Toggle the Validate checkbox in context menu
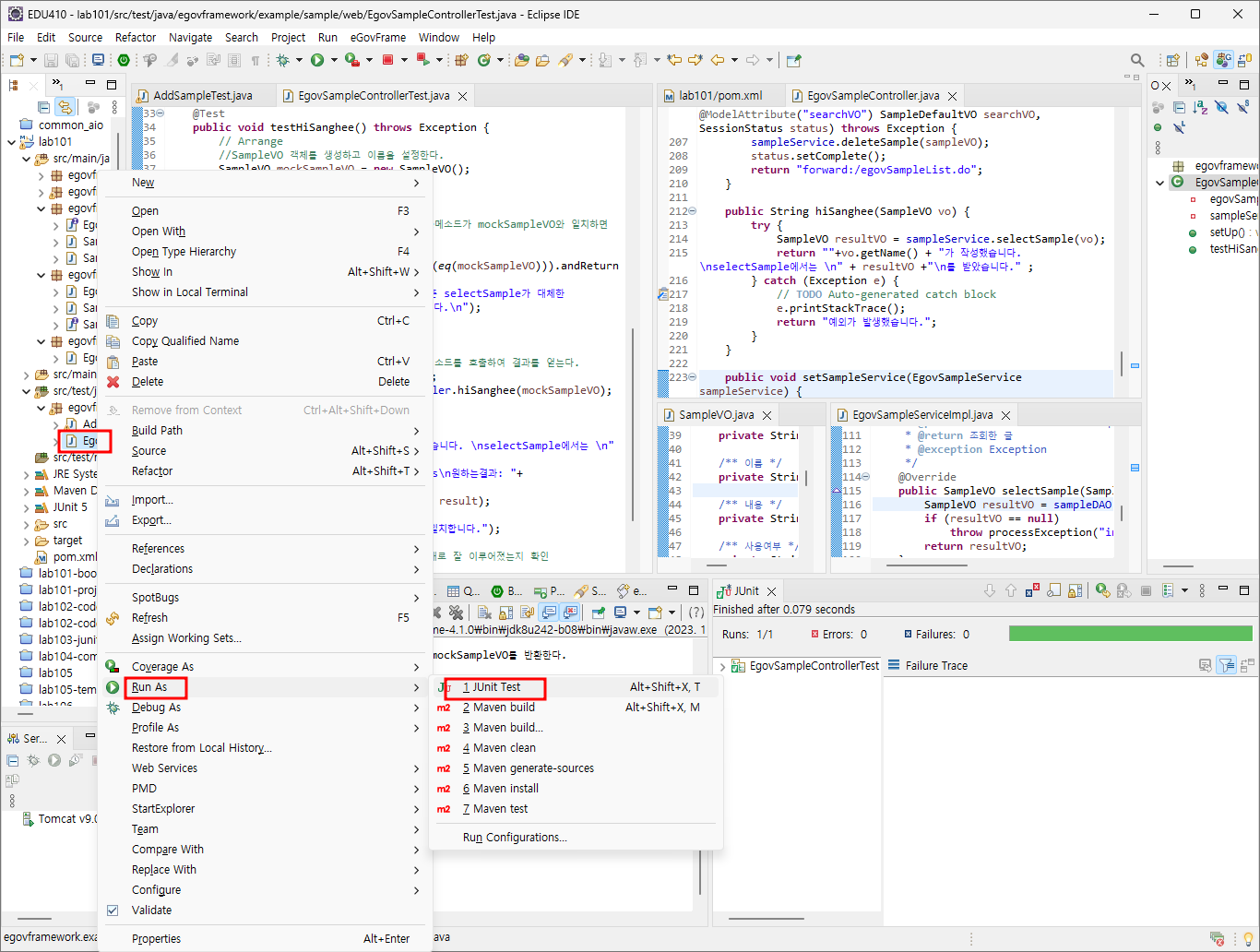 (x=113, y=910)
